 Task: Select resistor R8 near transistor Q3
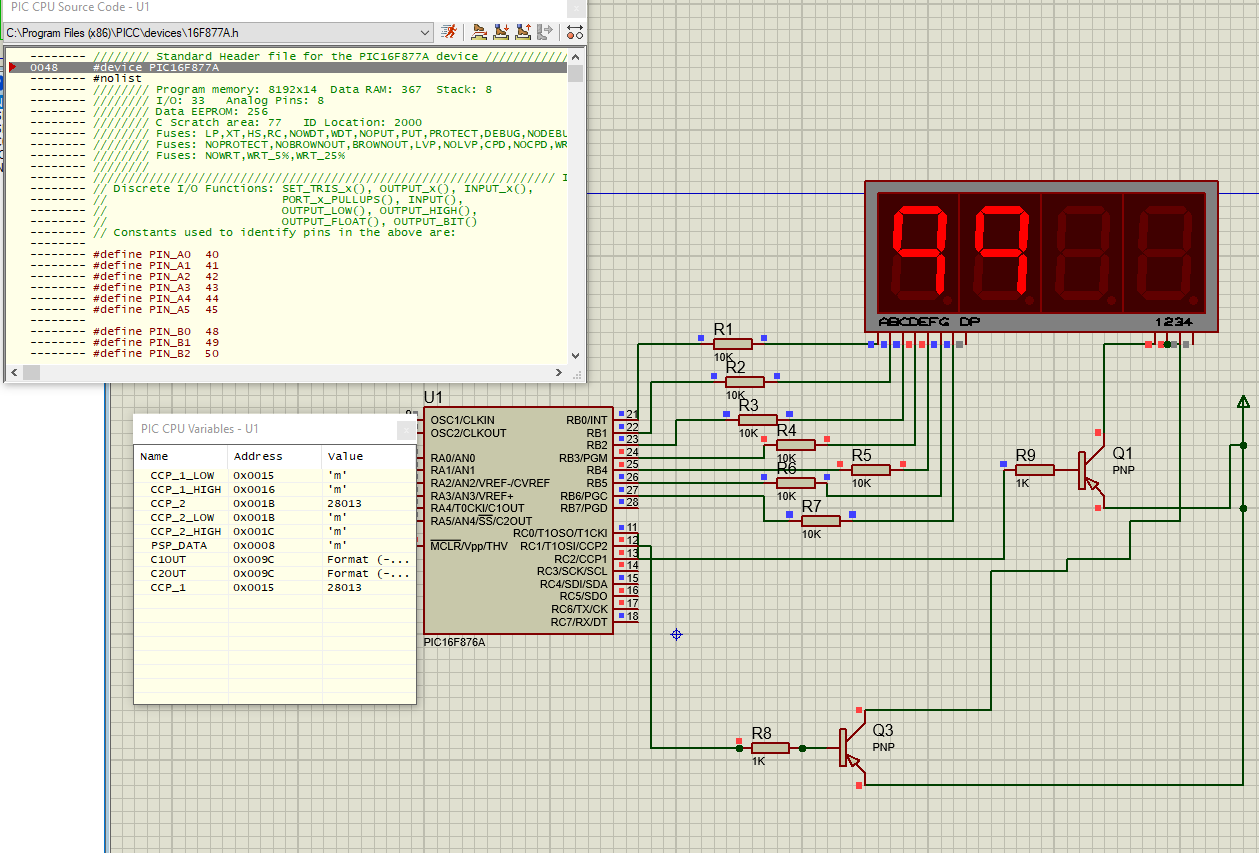coord(770,747)
